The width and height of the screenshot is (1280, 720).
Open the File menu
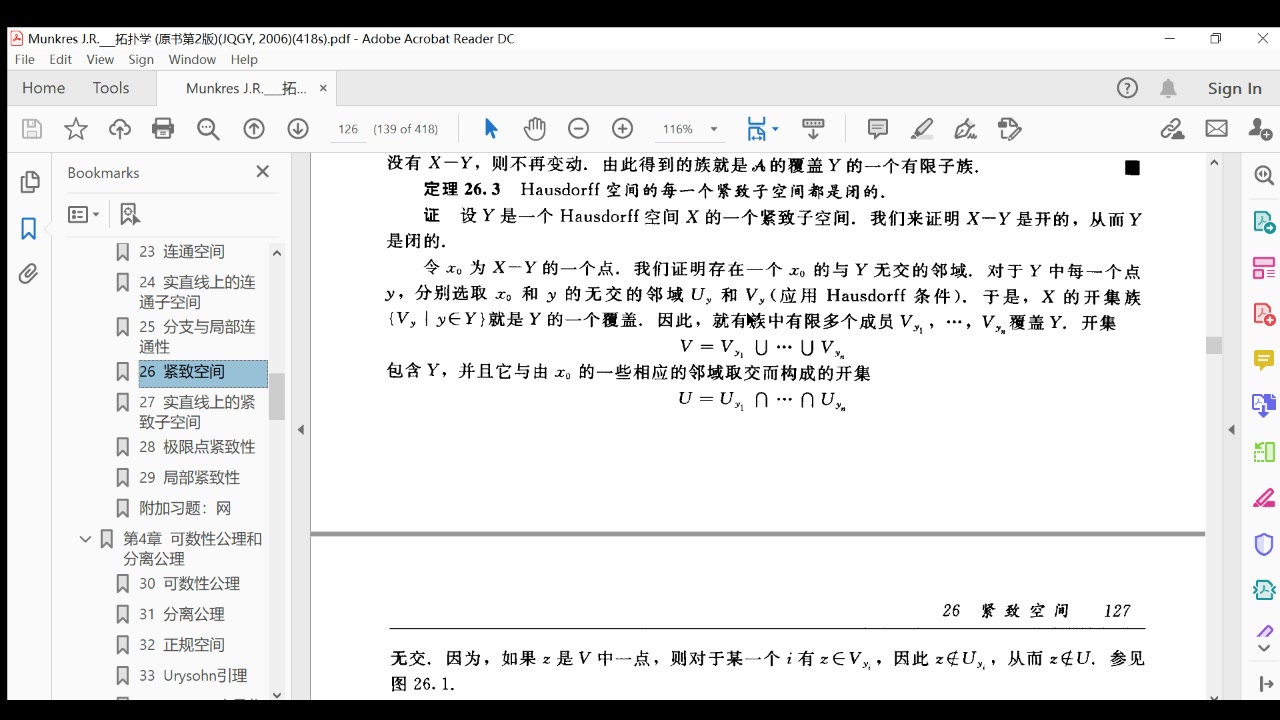(25, 60)
